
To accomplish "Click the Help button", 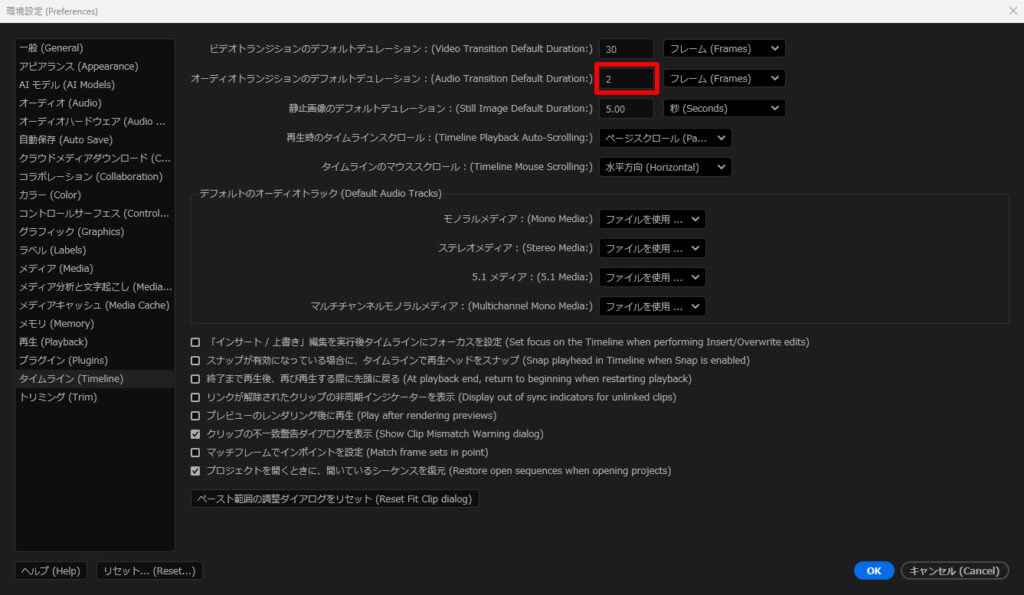I will point(51,571).
